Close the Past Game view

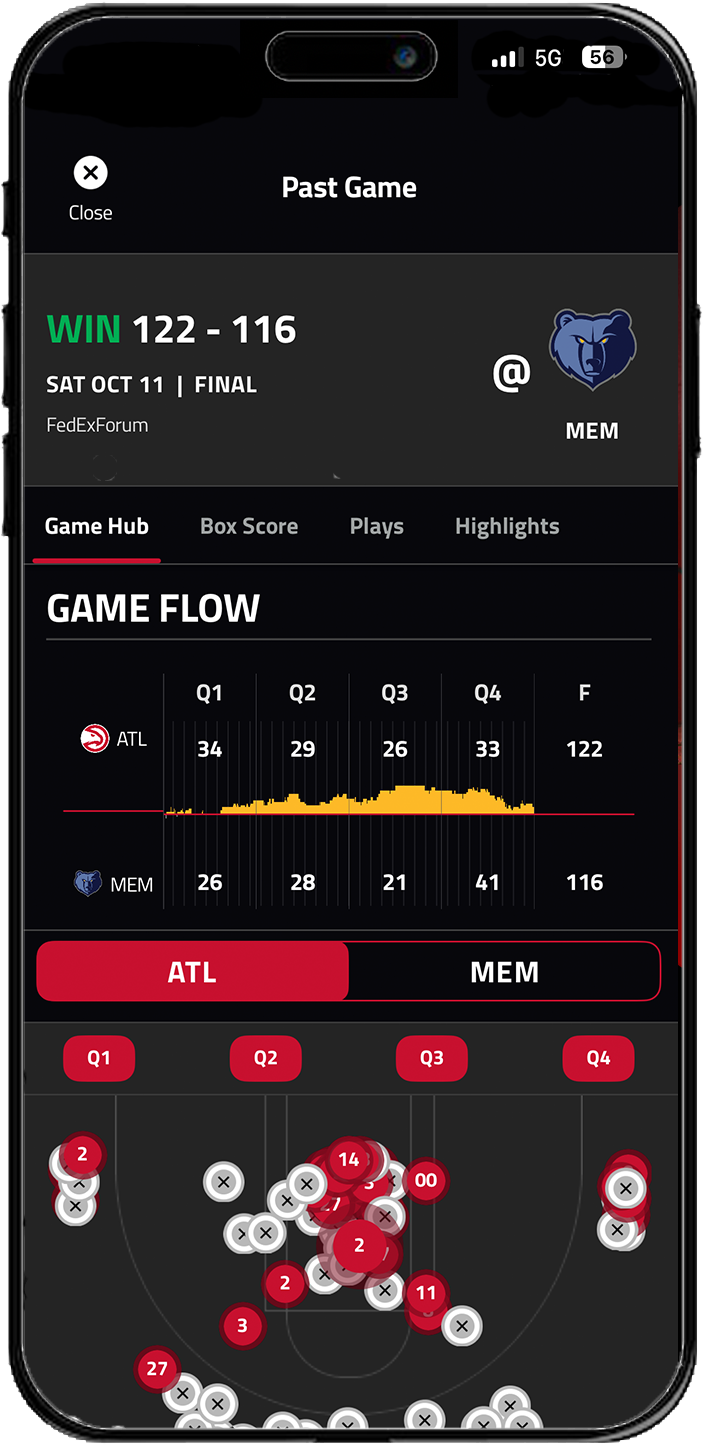(x=90, y=172)
